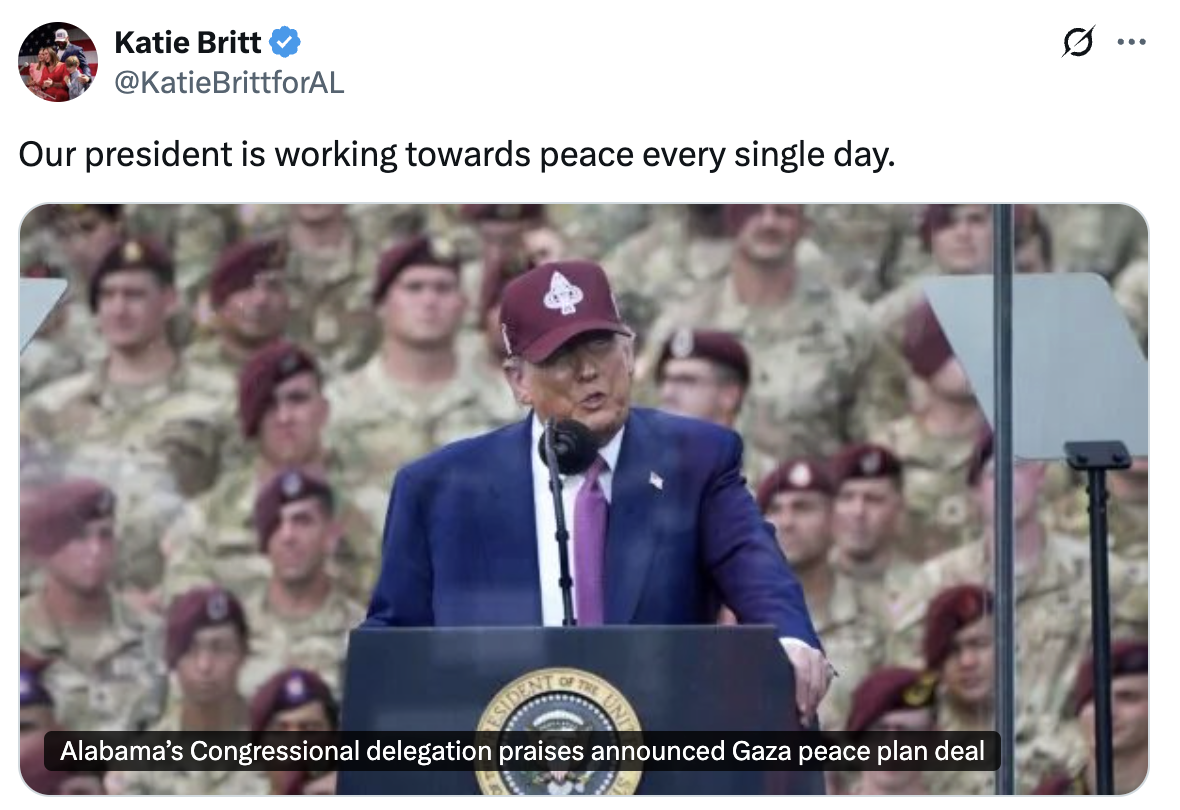Open the Gaza peace plan headline caption
The width and height of the screenshot is (1180, 810).
[x=523, y=750]
